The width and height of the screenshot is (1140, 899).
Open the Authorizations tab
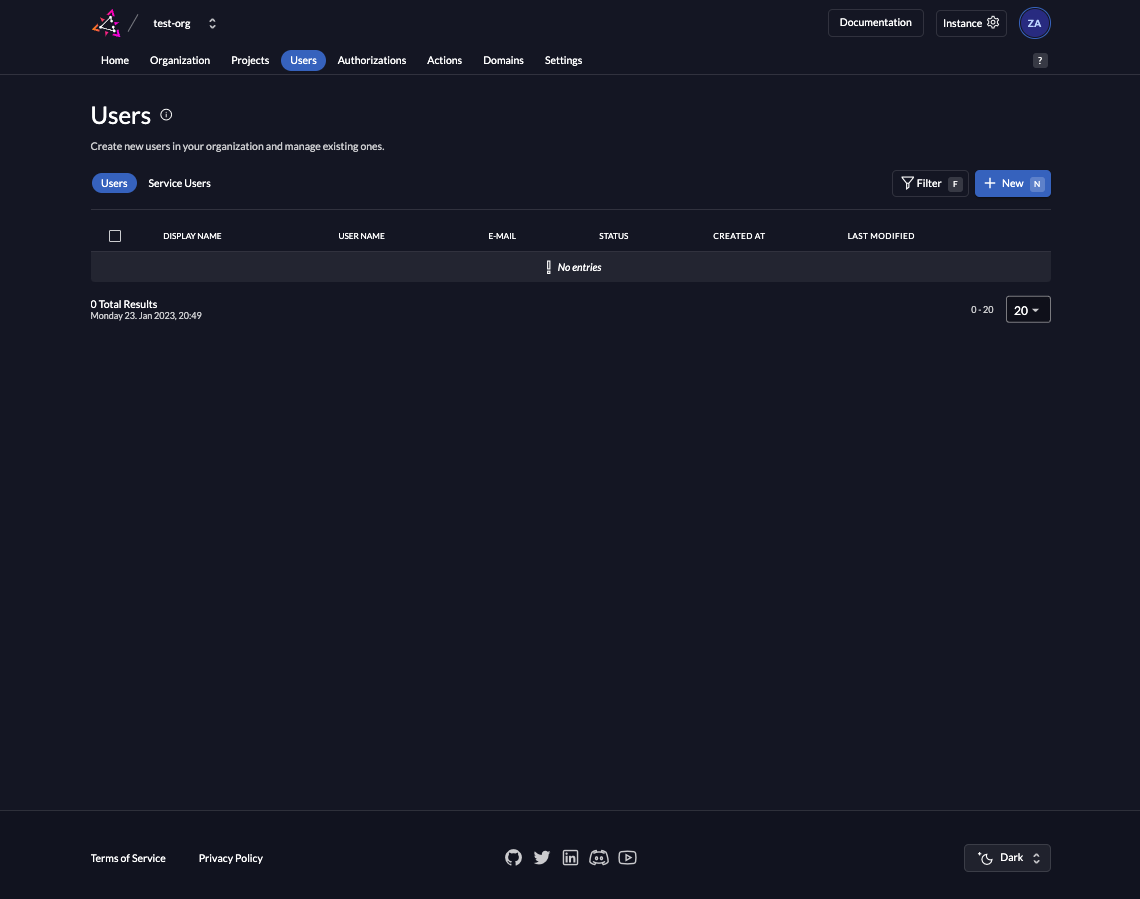tap(372, 60)
